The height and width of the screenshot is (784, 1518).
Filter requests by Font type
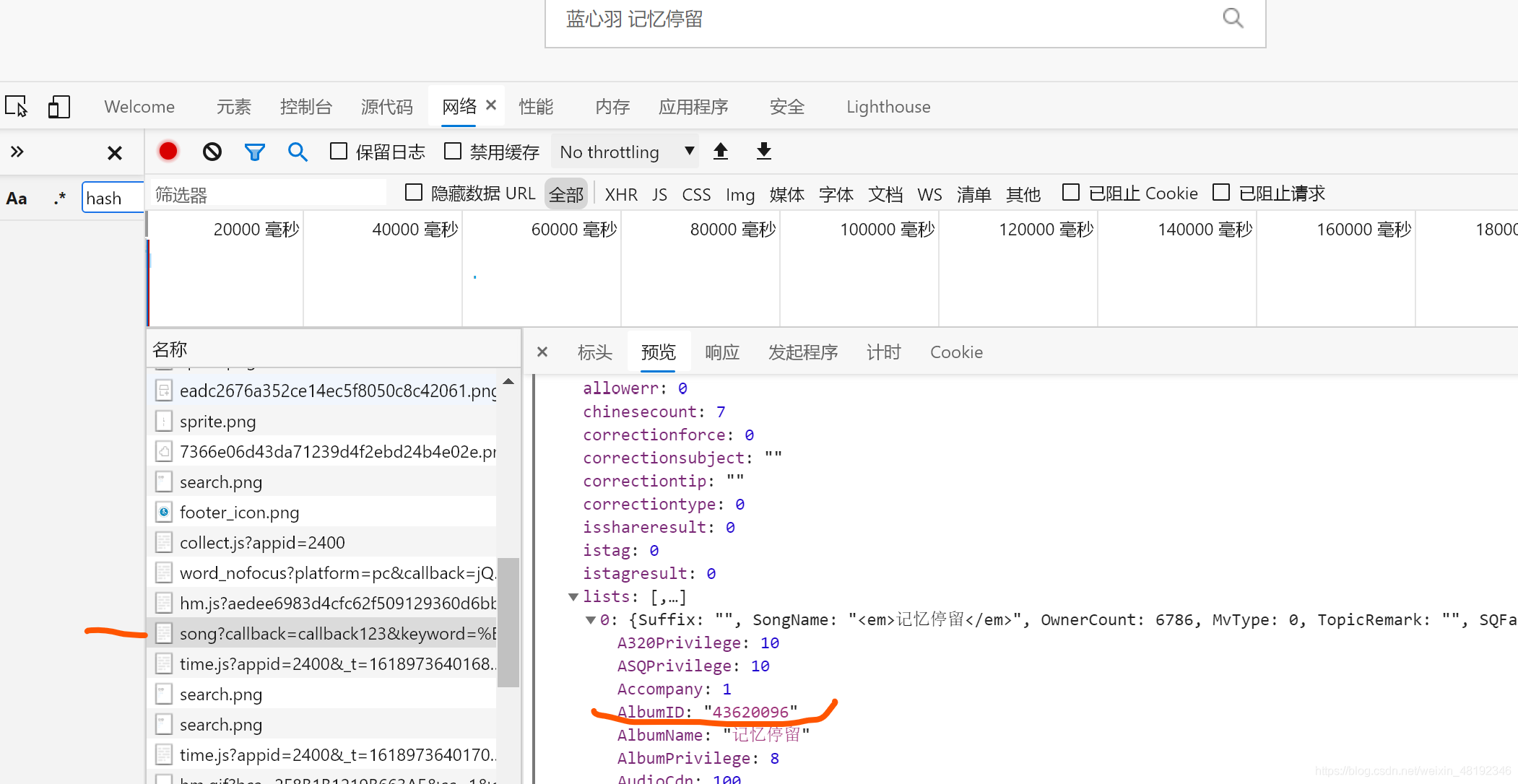coord(836,194)
